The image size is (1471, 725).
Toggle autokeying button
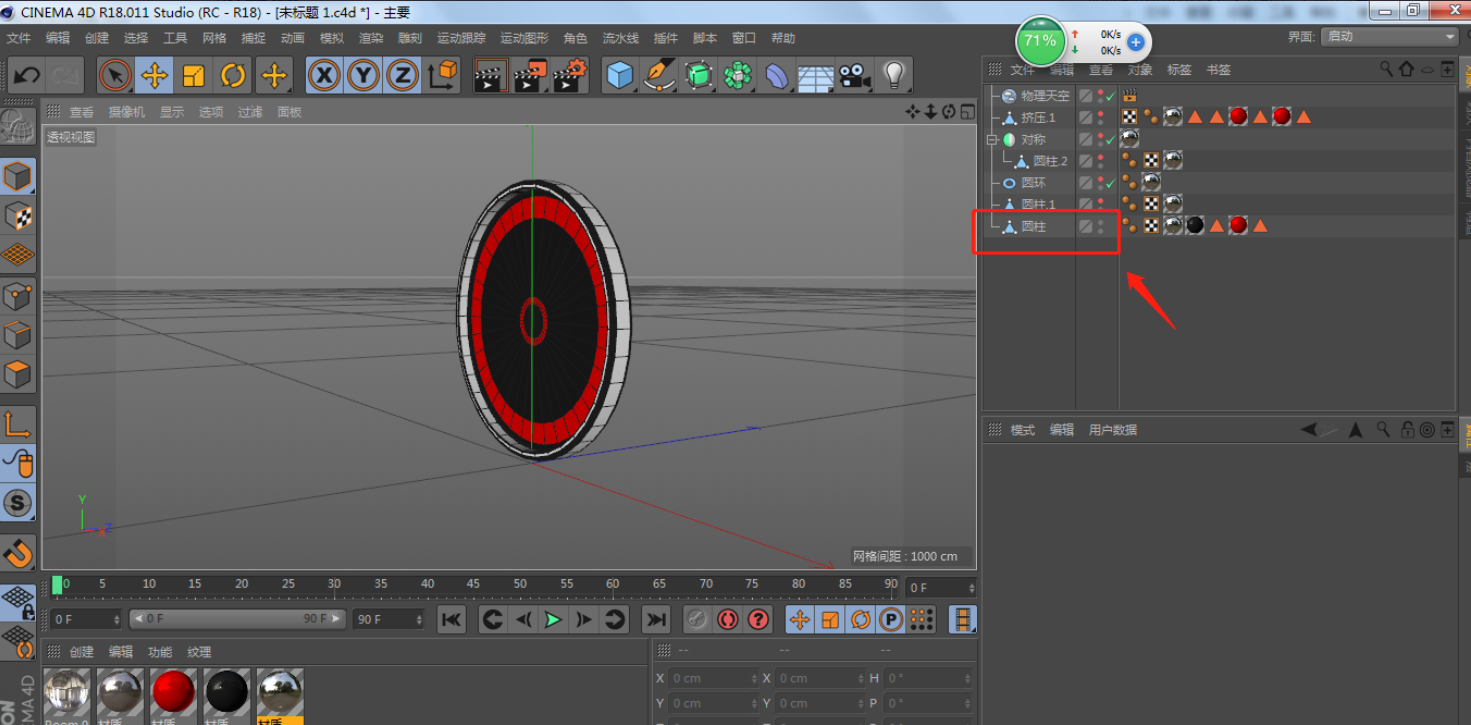click(728, 620)
